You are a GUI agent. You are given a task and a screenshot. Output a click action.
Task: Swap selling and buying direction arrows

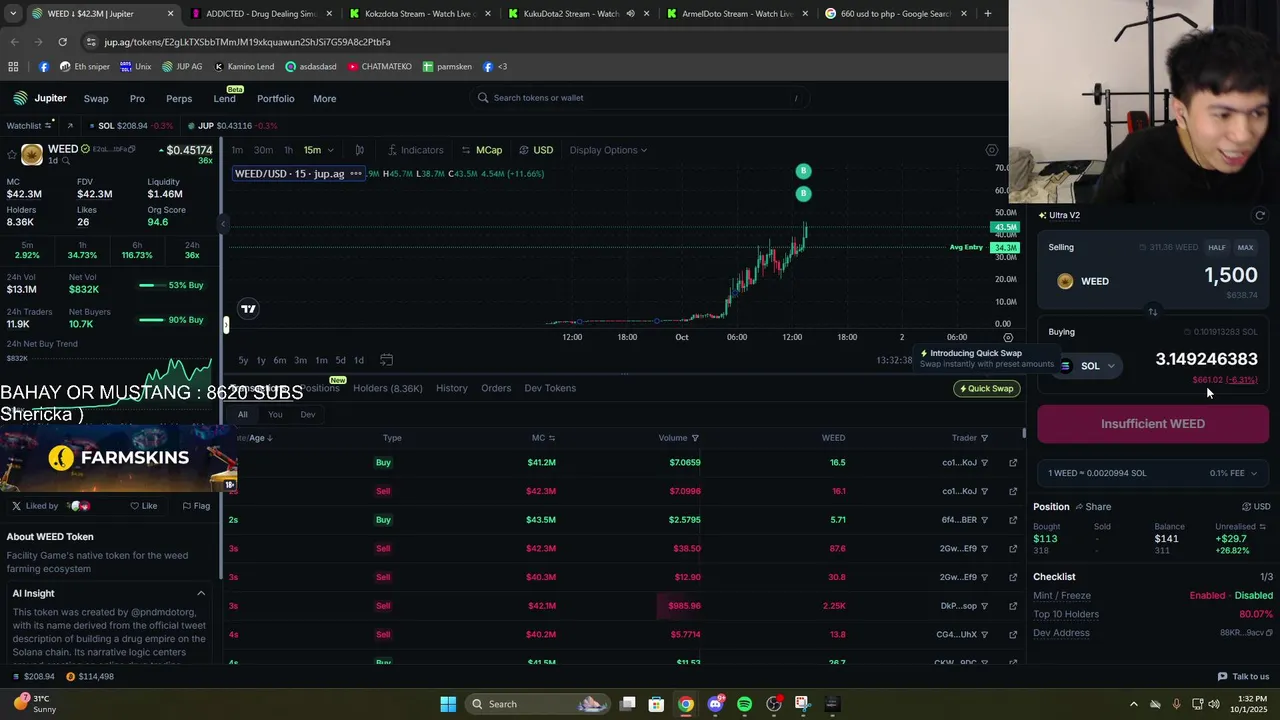click(1152, 312)
